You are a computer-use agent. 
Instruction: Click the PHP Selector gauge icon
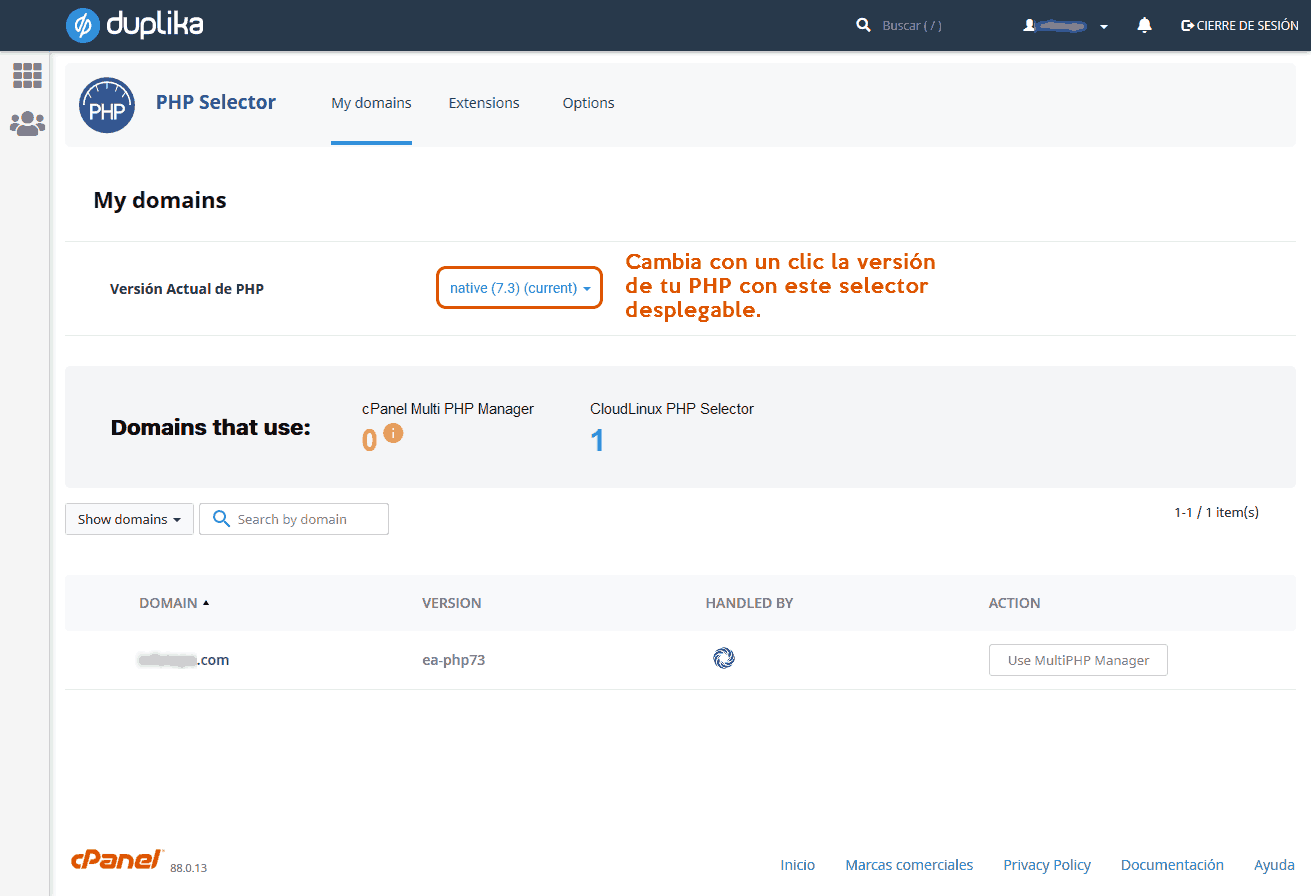[x=107, y=105]
